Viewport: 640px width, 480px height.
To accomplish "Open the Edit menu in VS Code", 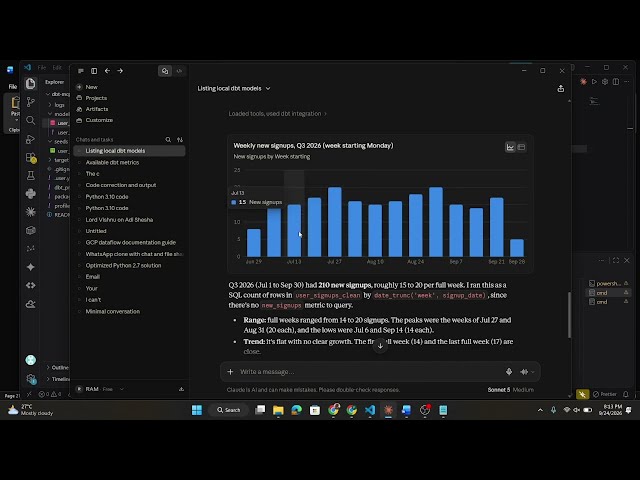I will point(57,67).
